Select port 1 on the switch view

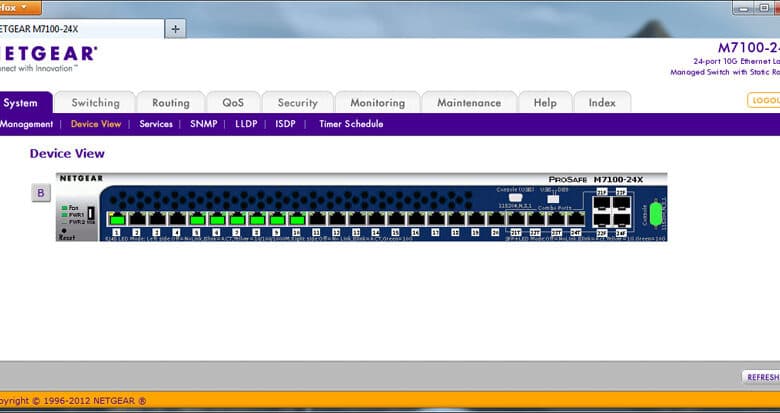tap(117, 218)
